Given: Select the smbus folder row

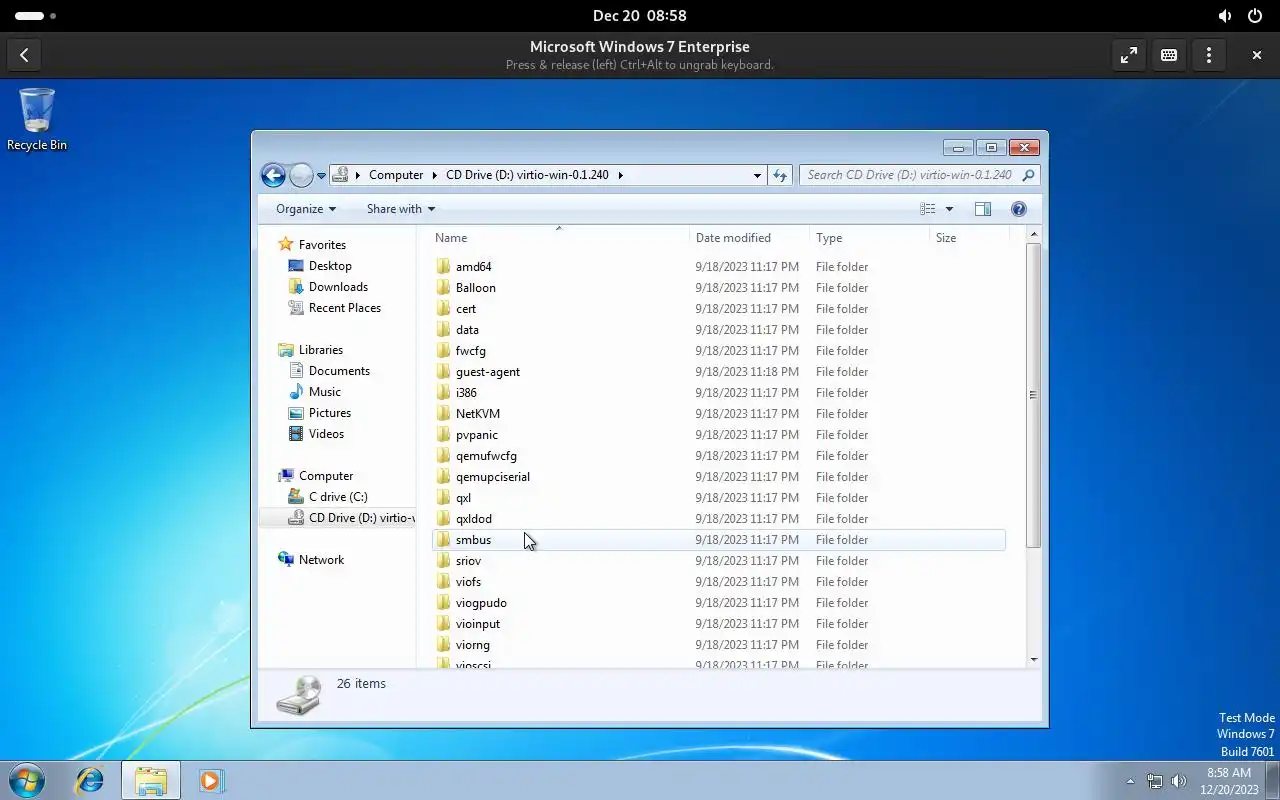Looking at the screenshot, I should tap(718, 540).
